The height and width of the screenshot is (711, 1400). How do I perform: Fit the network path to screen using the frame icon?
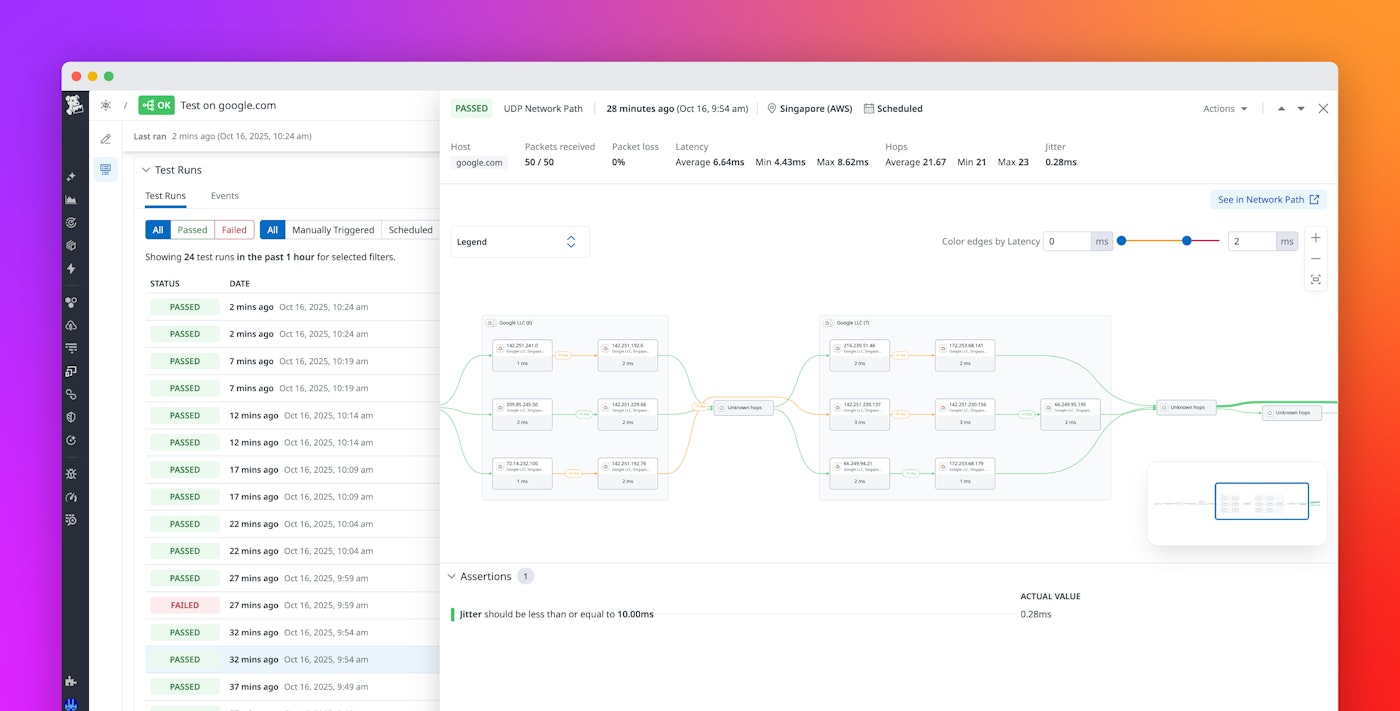pos(1315,280)
